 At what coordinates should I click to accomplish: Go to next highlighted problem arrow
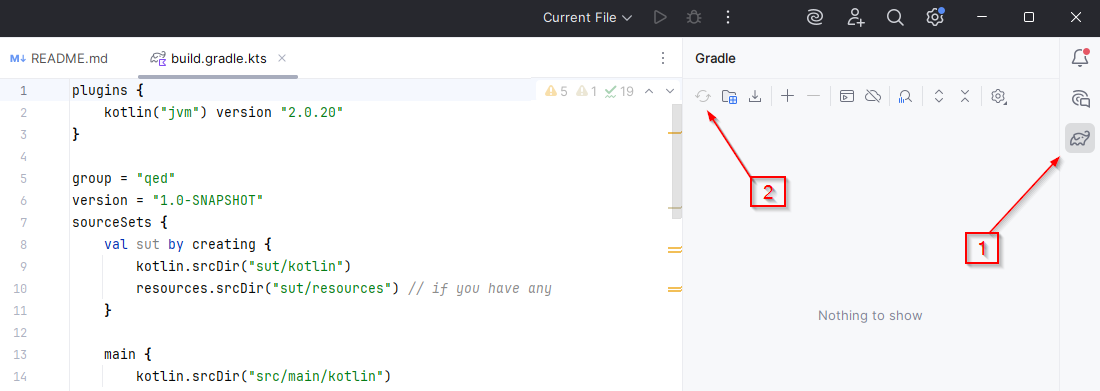pos(669,91)
